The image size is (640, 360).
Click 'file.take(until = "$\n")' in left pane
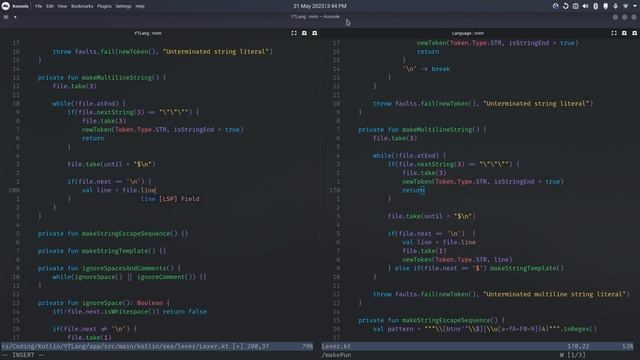click(111, 164)
